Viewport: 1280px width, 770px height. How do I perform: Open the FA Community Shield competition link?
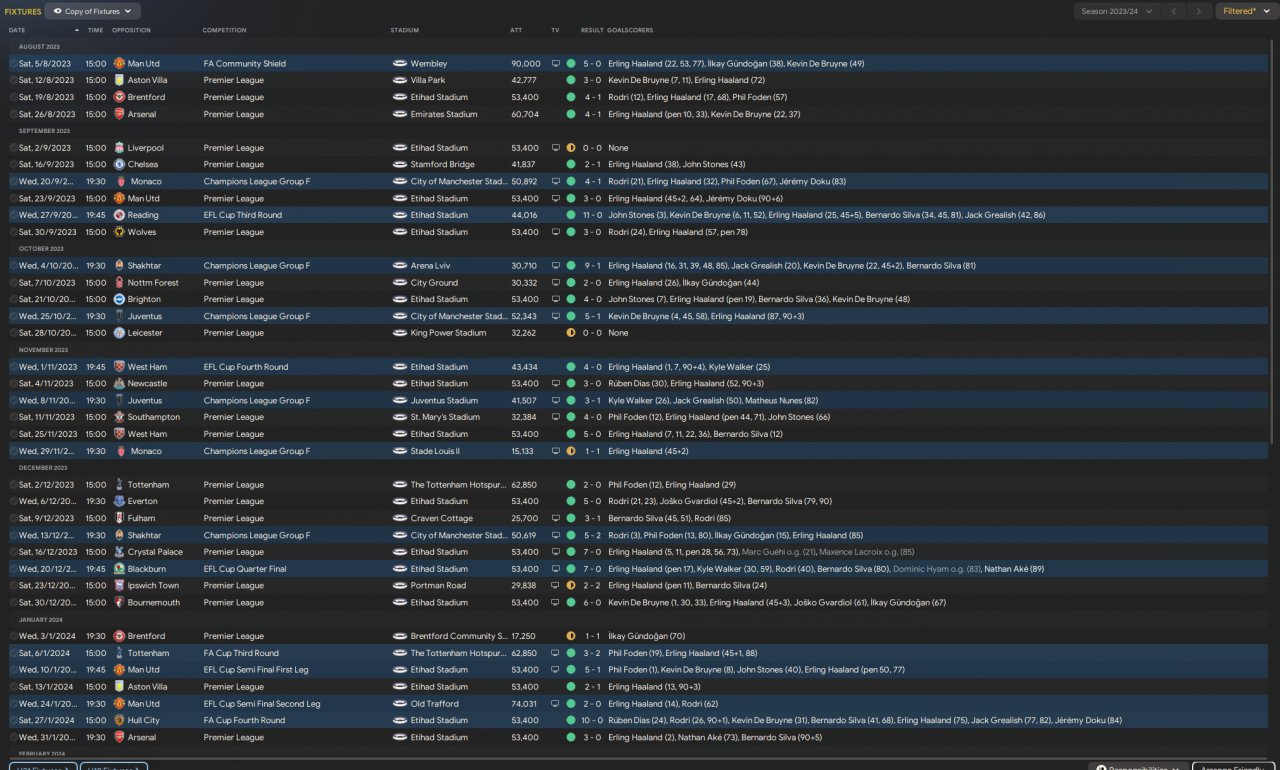tap(245, 63)
